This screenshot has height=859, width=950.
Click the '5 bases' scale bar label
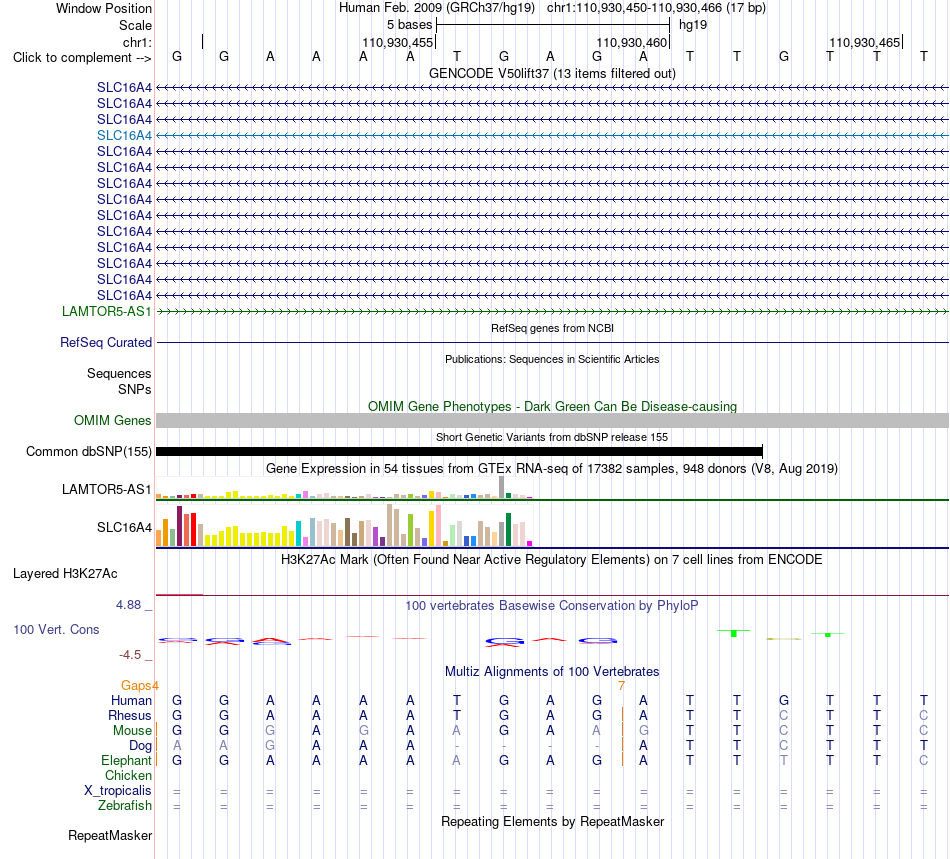coord(410,25)
